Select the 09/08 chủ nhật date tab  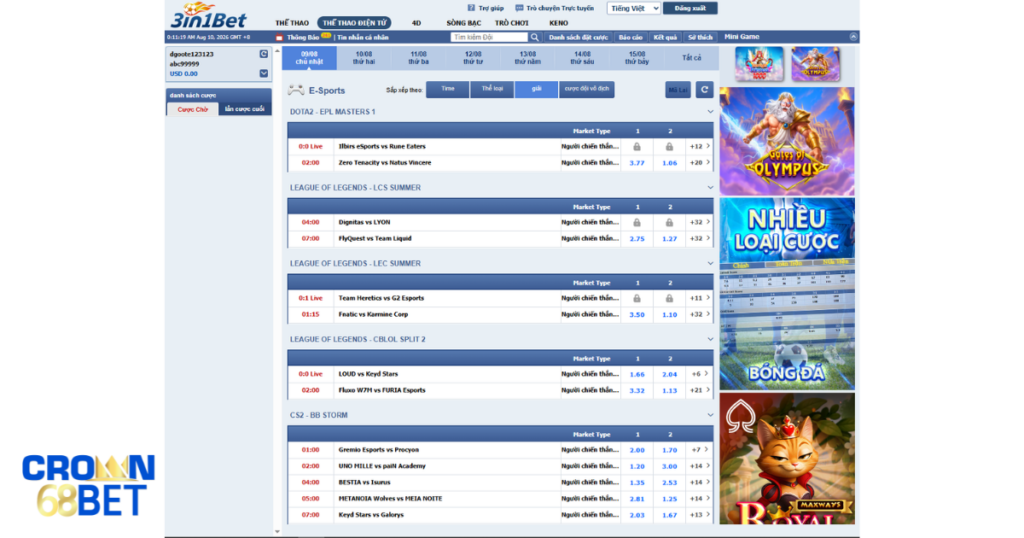(x=309, y=58)
